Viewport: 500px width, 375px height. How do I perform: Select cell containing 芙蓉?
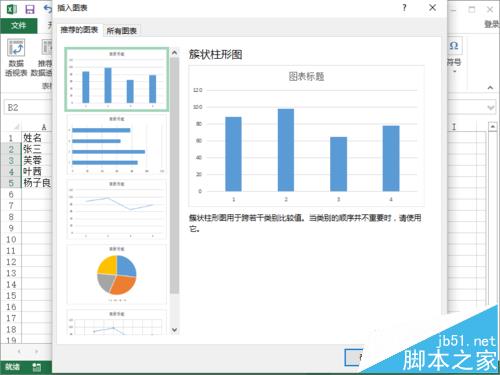37,160
